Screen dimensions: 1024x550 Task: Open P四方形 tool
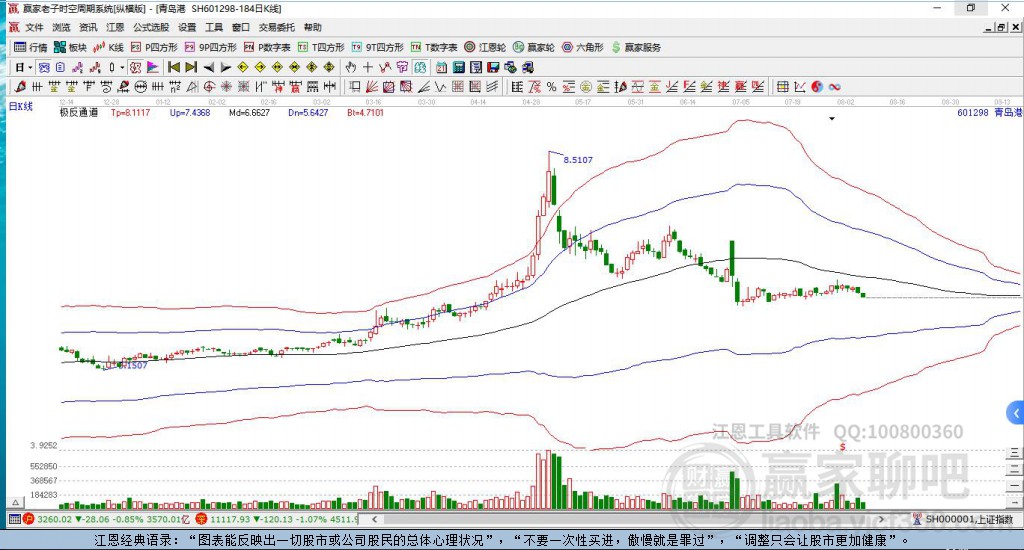154,47
